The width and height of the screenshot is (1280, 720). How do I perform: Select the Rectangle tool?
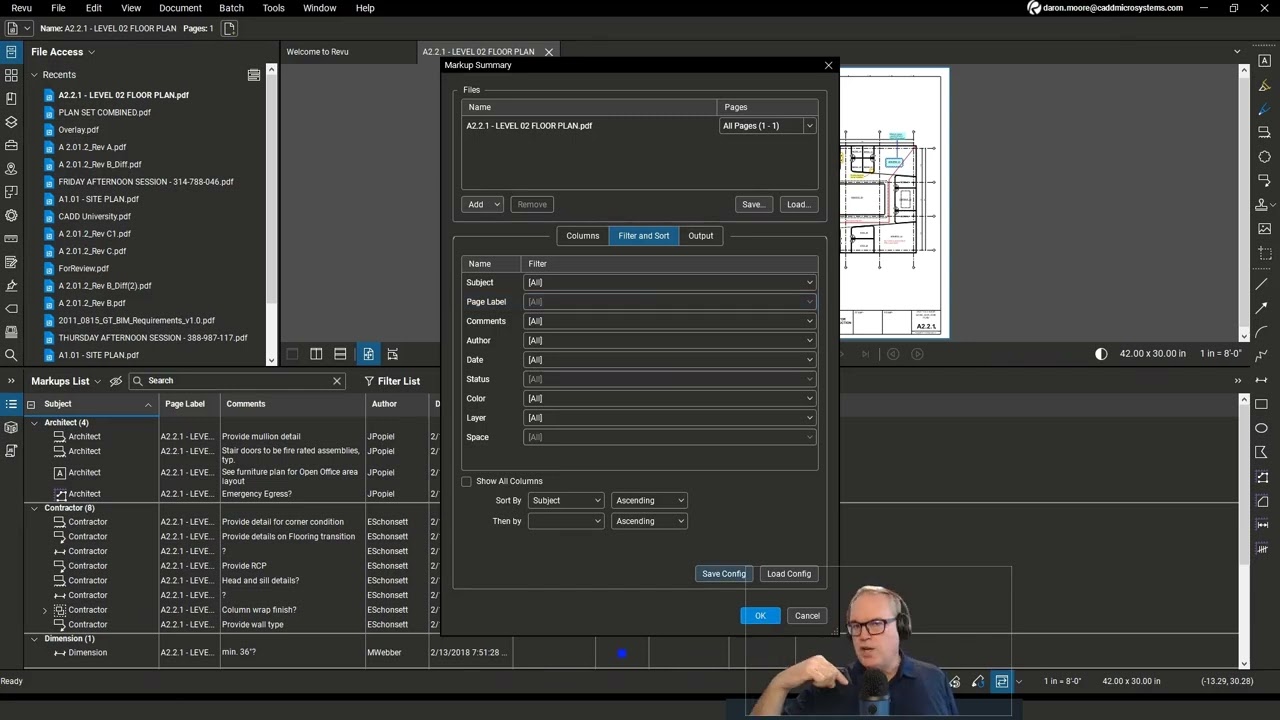[x=1262, y=404]
